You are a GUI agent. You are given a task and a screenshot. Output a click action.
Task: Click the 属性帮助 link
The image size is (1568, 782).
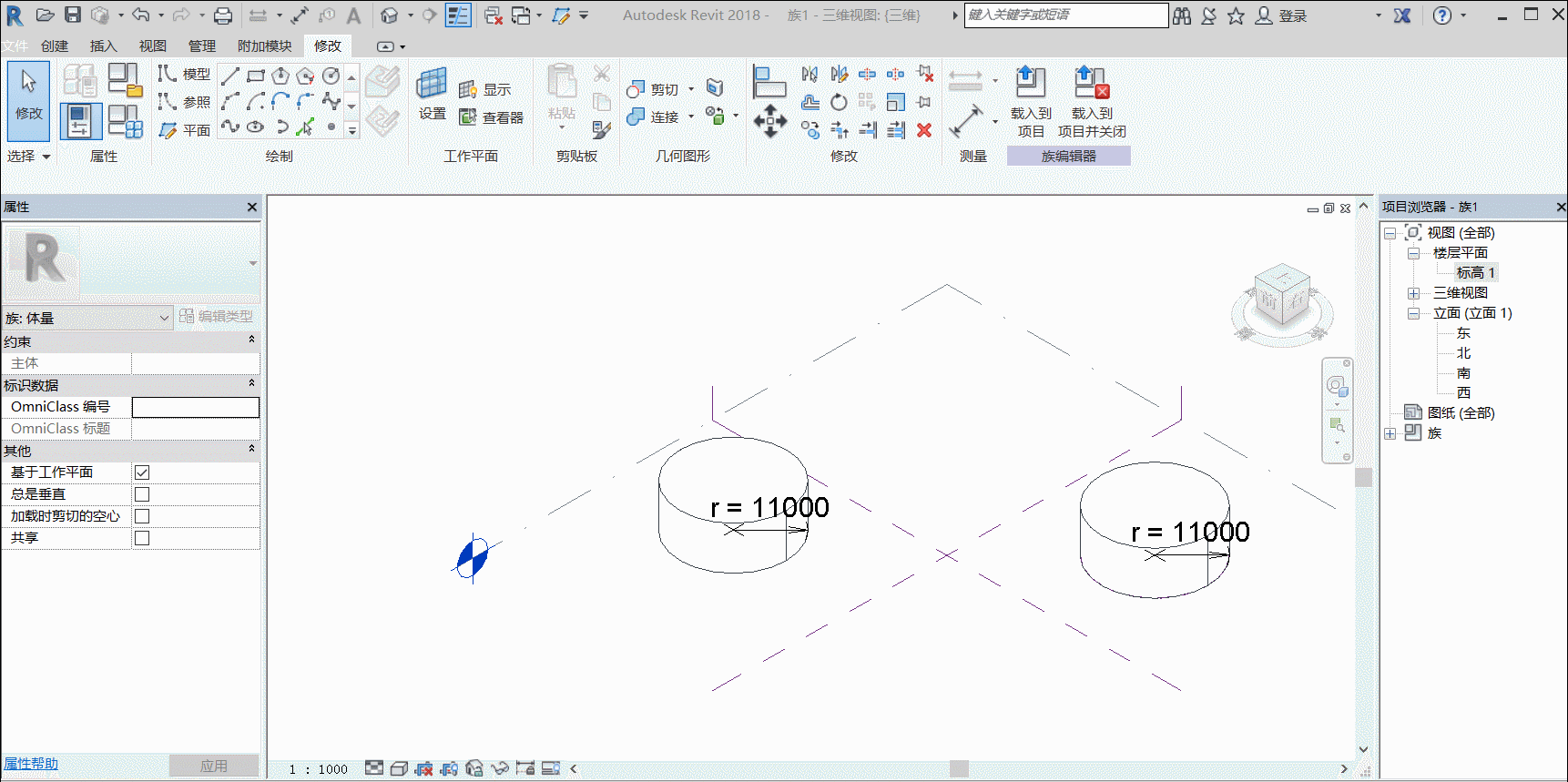(x=31, y=764)
